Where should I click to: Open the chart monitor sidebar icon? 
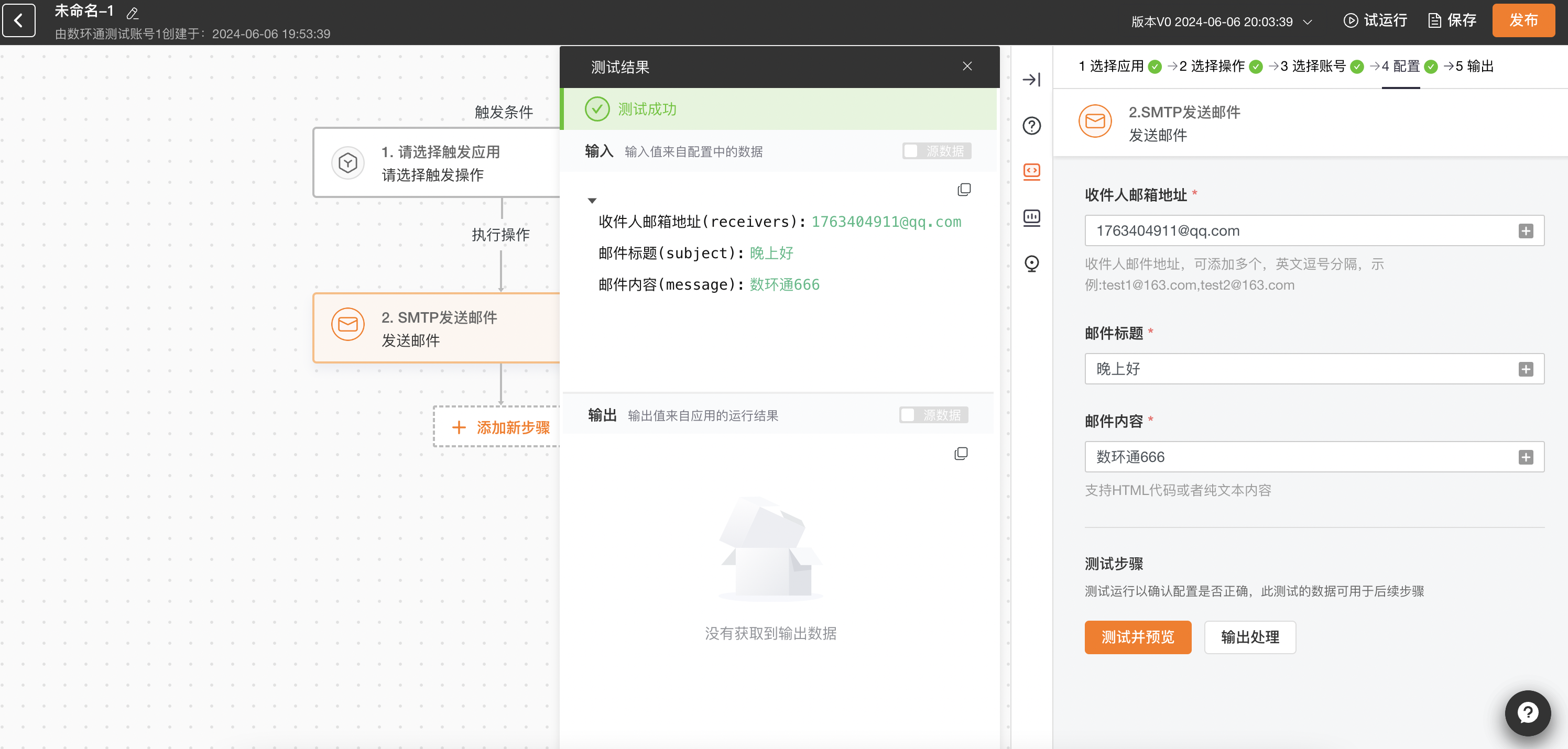pyautogui.click(x=1031, y=218)
